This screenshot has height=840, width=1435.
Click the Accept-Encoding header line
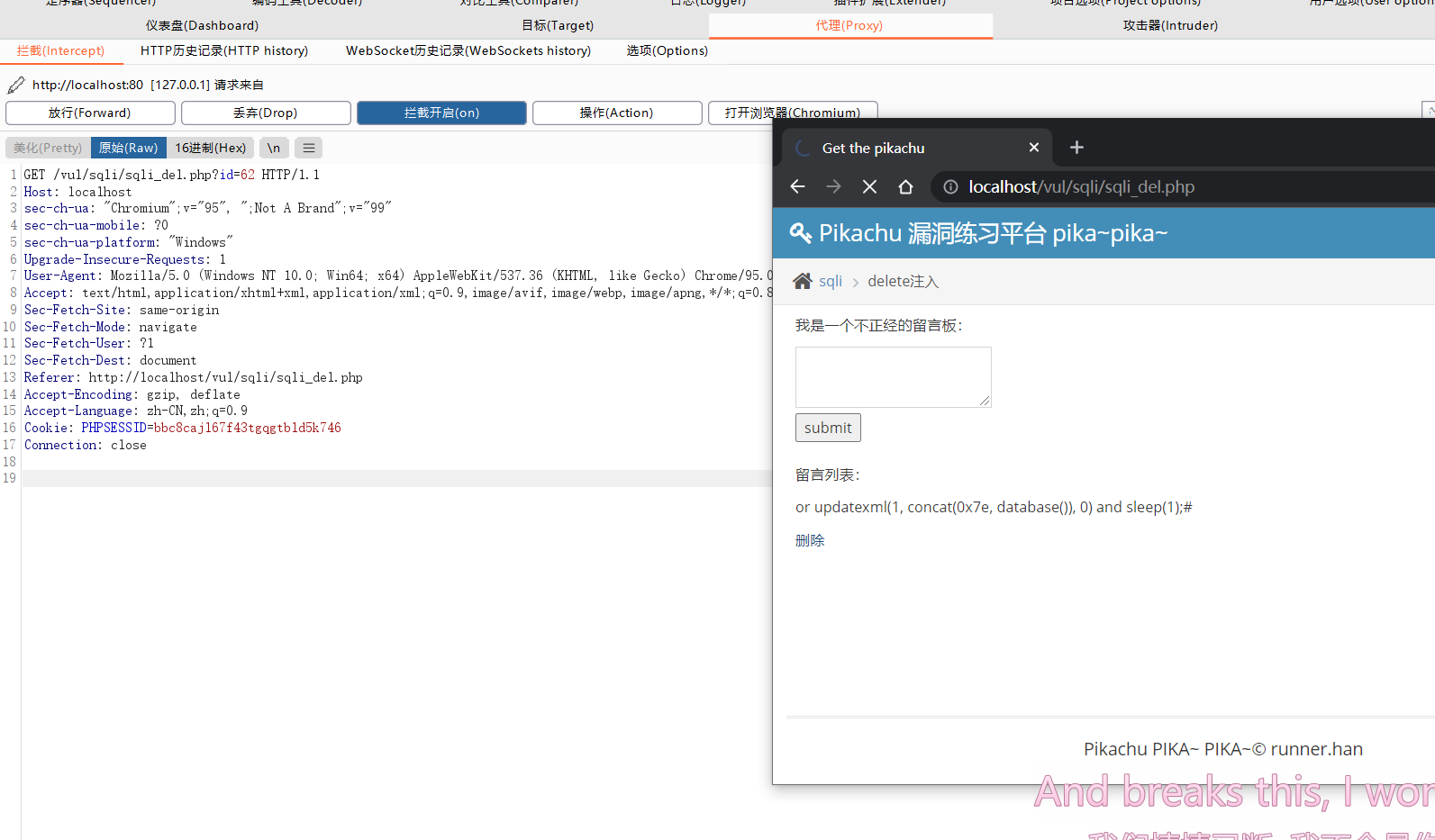tap(132, 394)
